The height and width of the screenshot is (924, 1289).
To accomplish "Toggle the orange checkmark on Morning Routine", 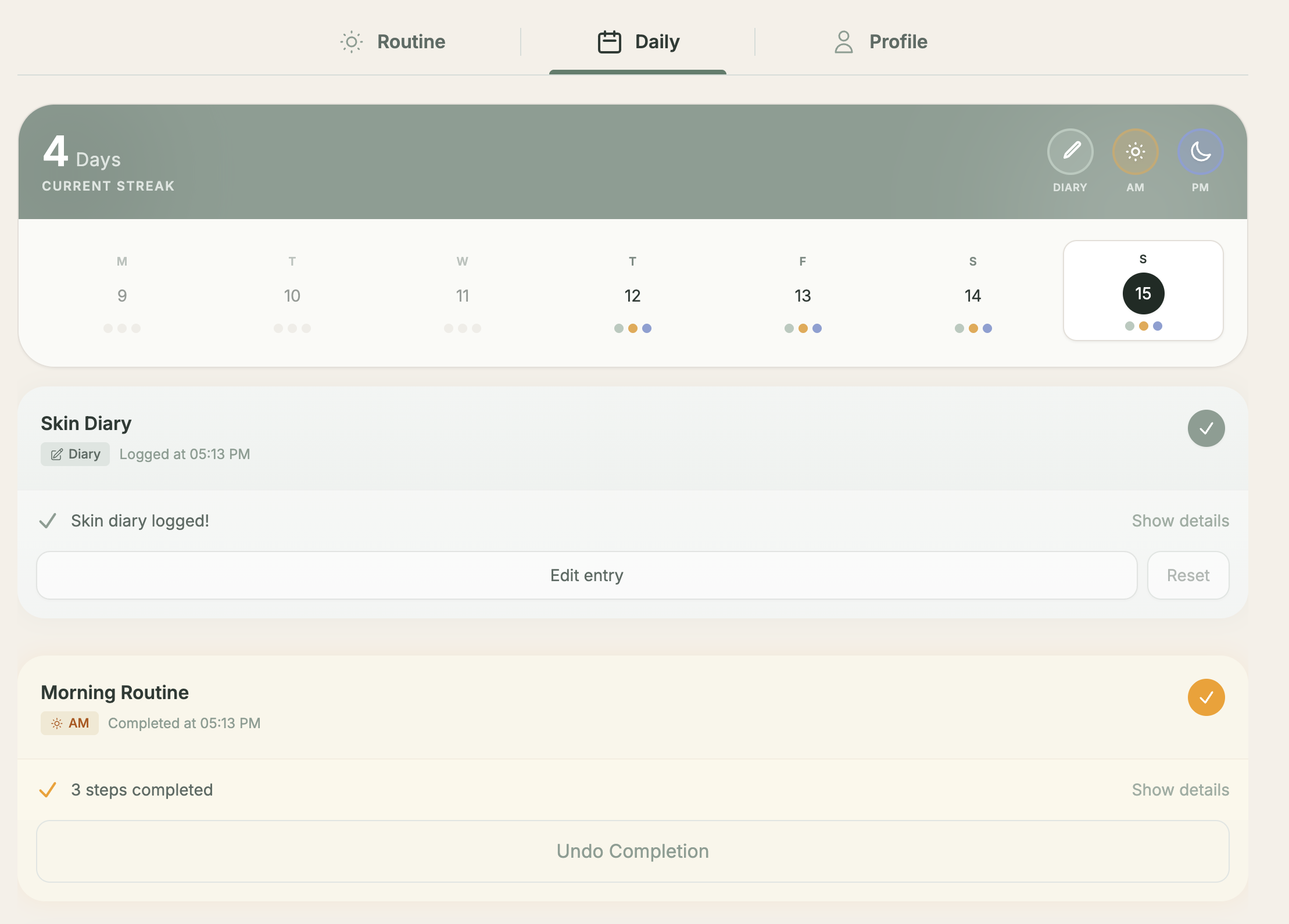I will (1206, 697).
